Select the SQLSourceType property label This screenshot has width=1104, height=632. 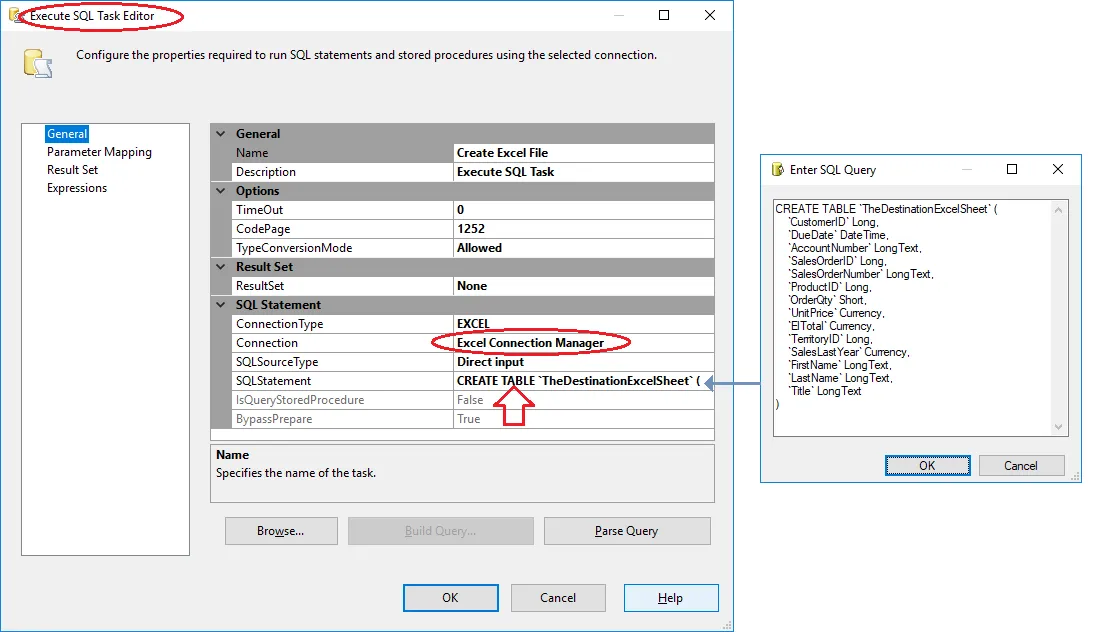(x=277, y=362)
